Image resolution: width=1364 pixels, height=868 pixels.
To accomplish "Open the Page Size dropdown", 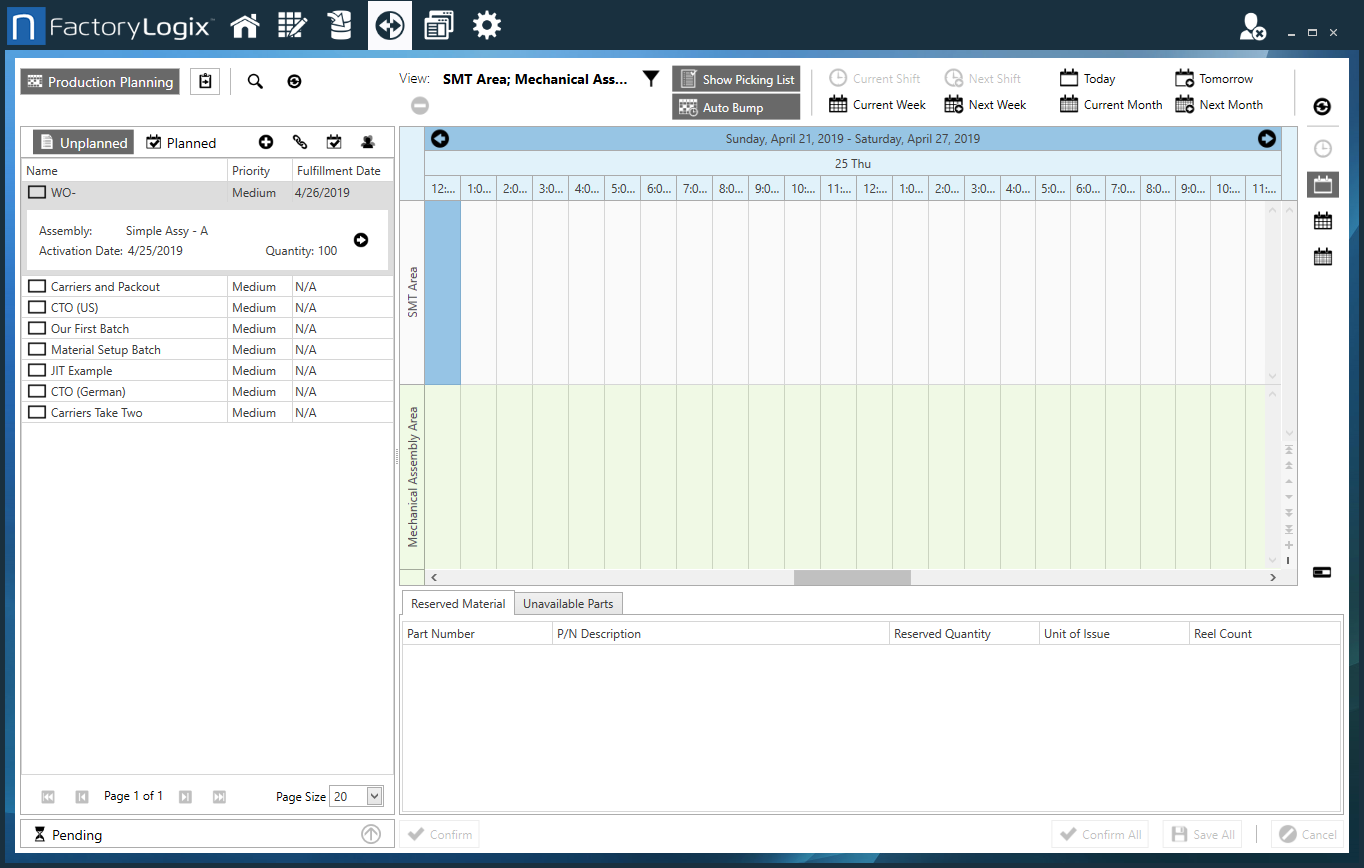I will pos(356,795).
